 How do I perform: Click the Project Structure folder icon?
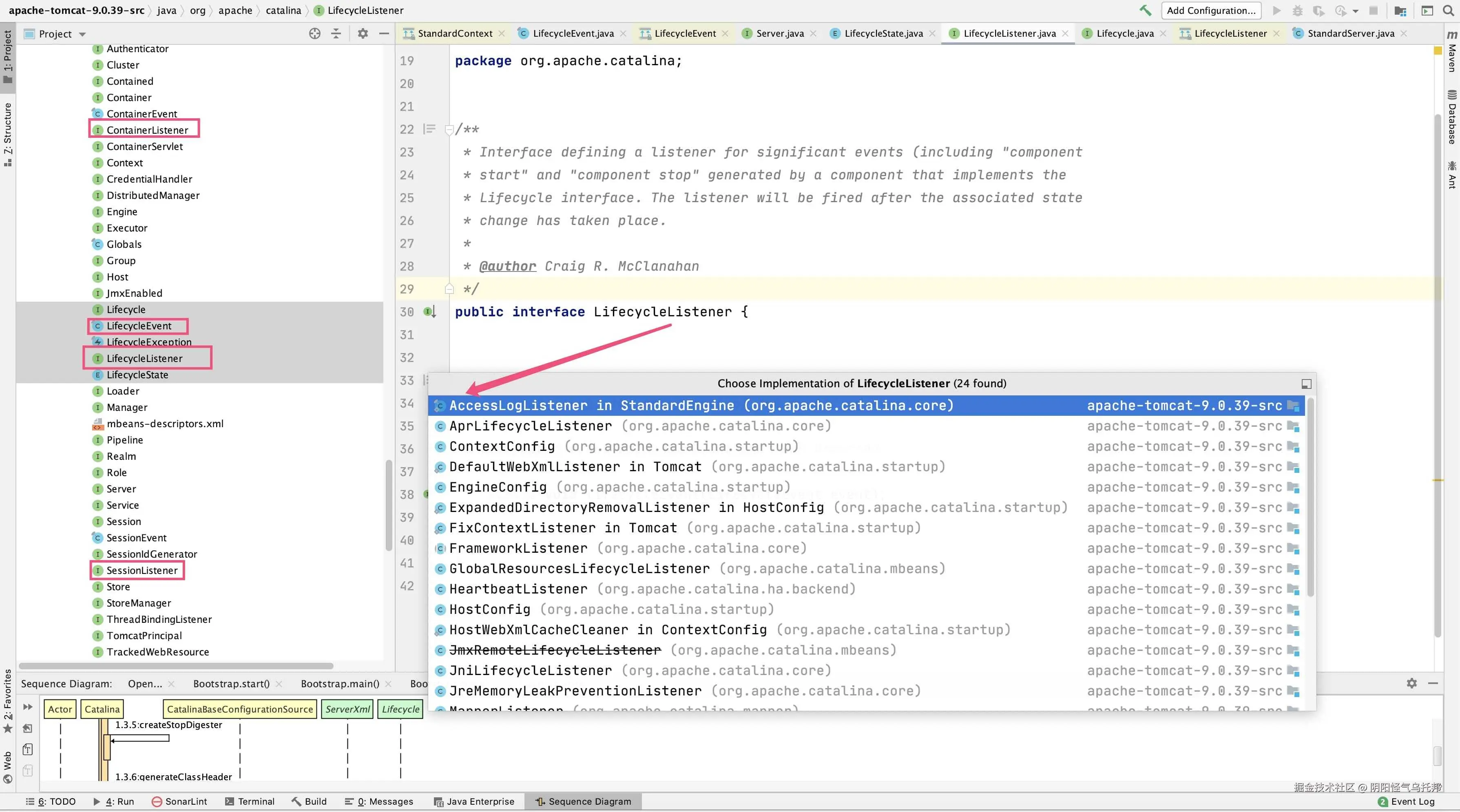(x=1400, y=10)
